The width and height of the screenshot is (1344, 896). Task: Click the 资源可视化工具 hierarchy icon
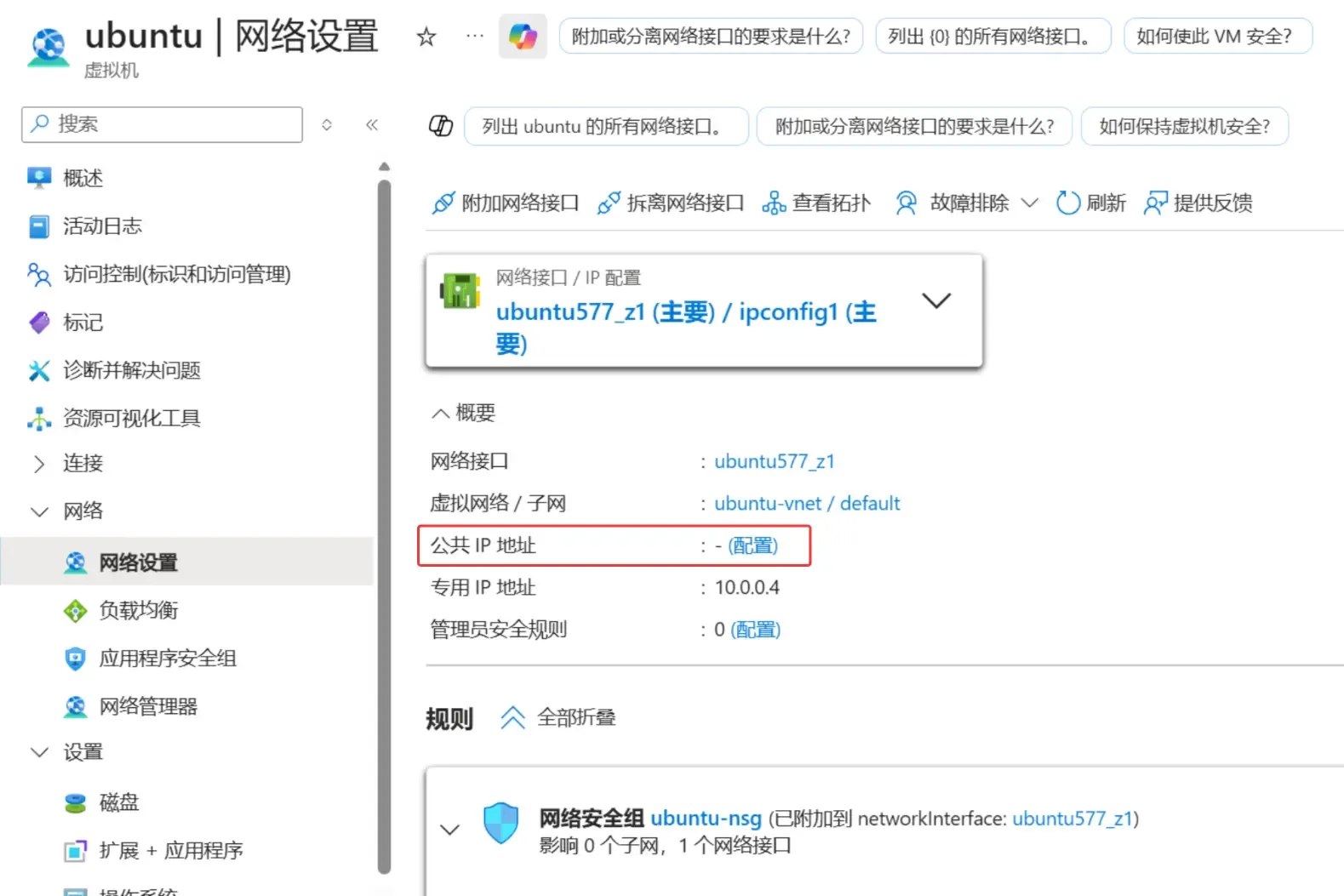tap(39, 419)
